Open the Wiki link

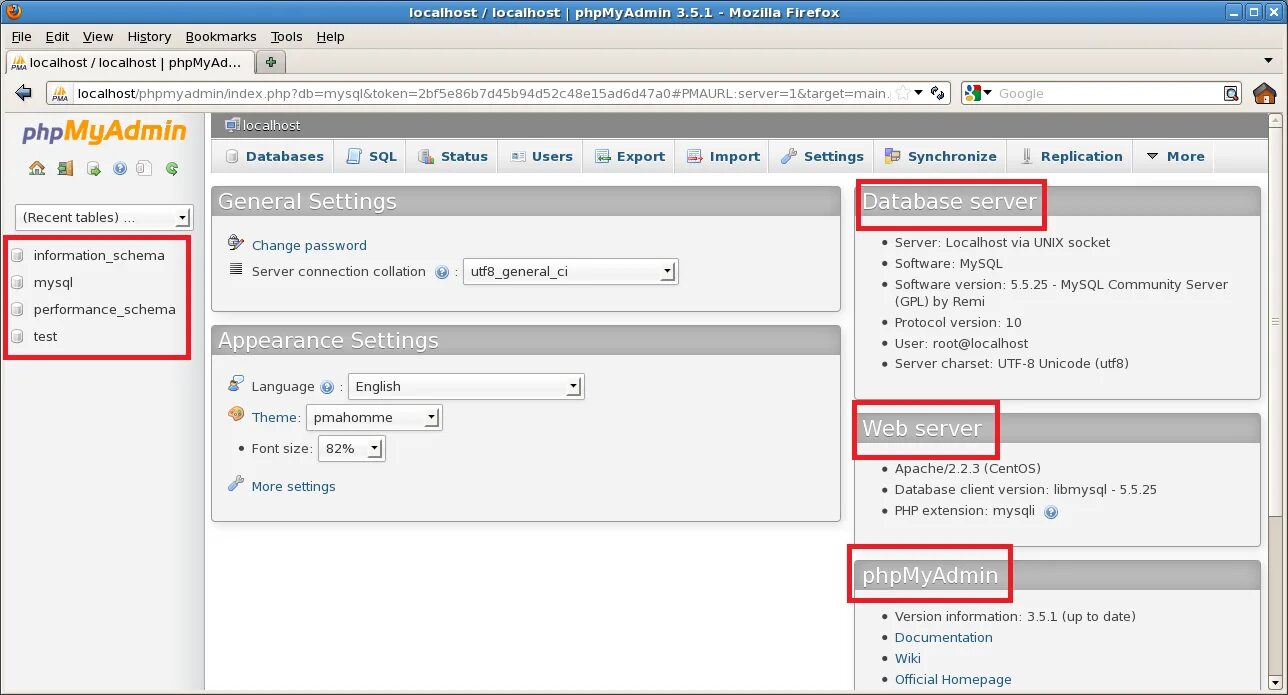tap(908, 658)
